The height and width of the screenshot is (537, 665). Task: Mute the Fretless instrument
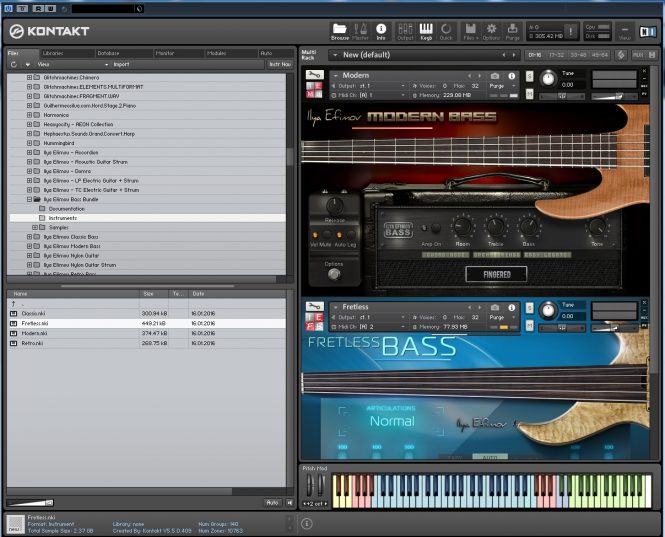tap(529, 325)
